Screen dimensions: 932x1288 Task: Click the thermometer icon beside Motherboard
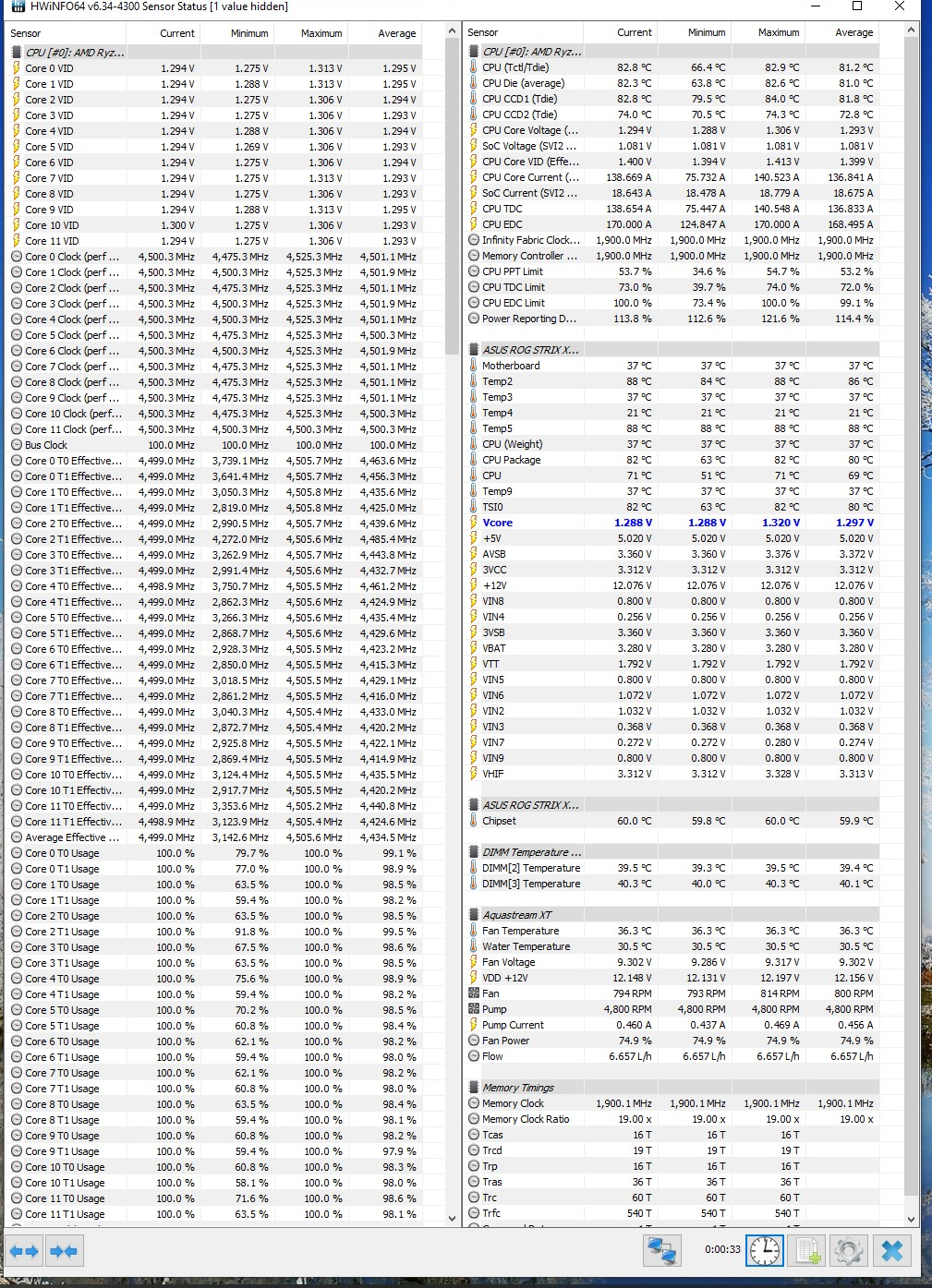[x=474, y=366]
